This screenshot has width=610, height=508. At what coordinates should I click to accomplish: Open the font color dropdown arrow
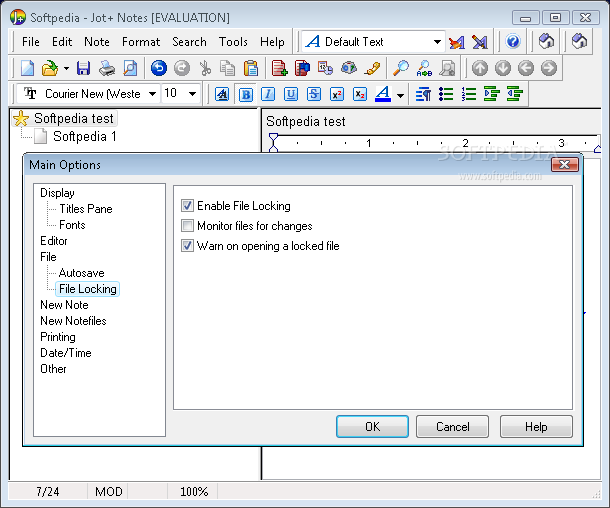(x=400, y=95)
